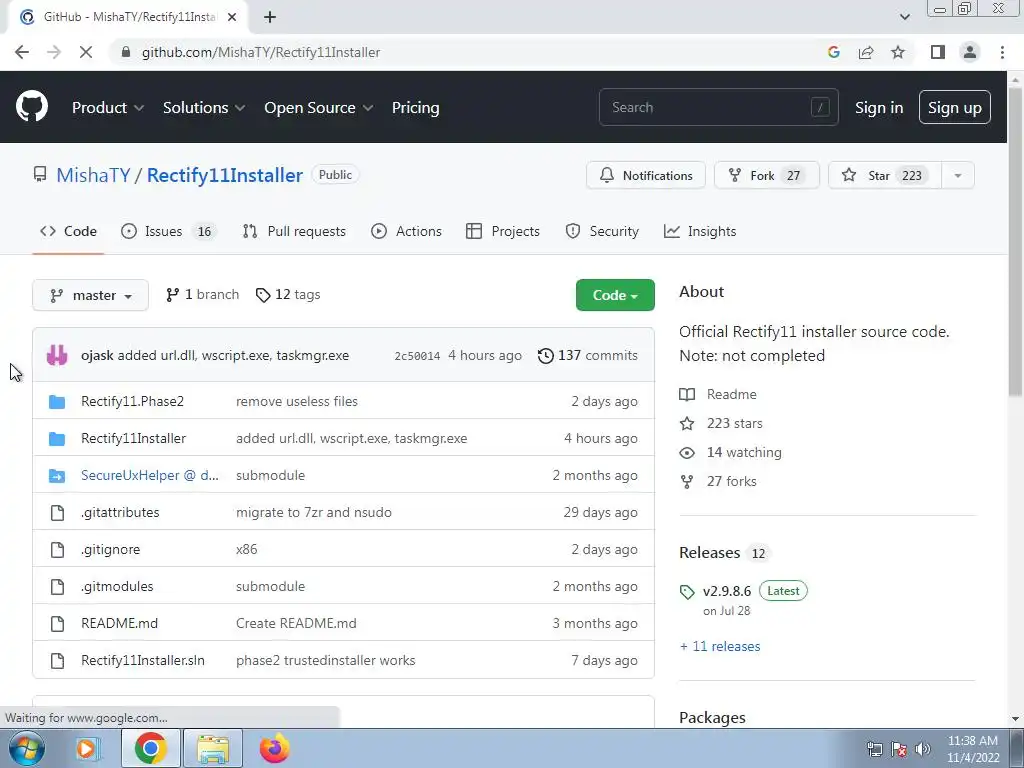Open Chrome side panel icon
1024x768 pixels.
[x=938, y=52]
